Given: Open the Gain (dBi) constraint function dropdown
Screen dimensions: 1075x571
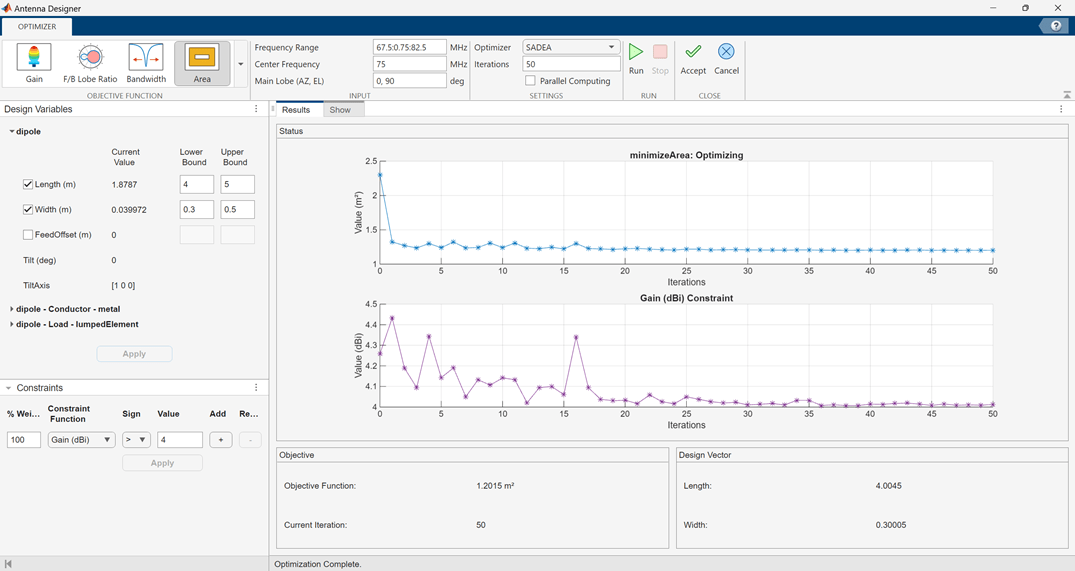Looking at the screenshot, I should pyautogui.click(x=81, y=440).
